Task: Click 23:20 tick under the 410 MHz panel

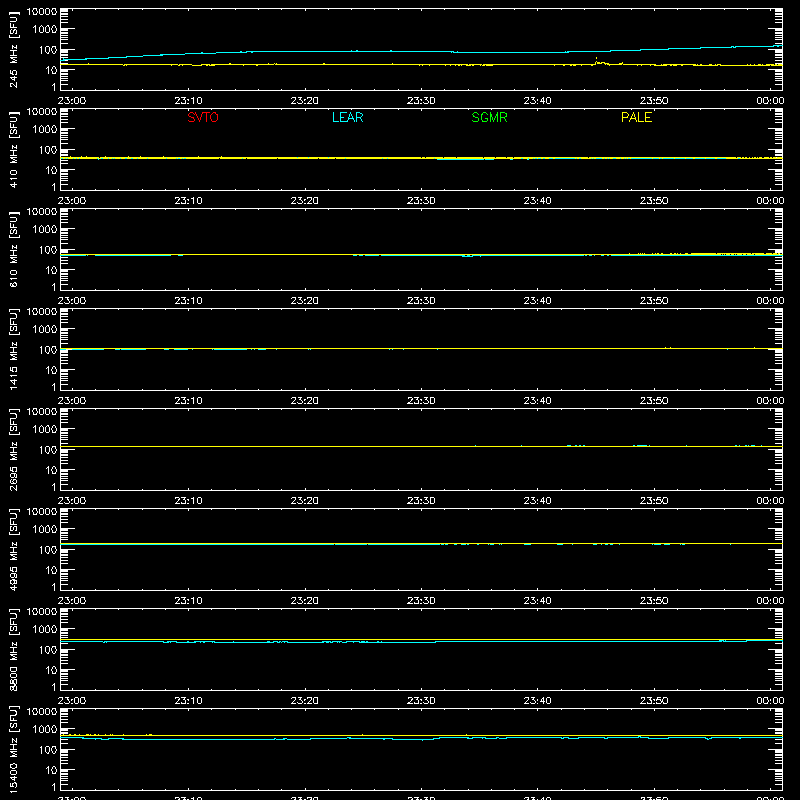Action: tap(305, 201)
